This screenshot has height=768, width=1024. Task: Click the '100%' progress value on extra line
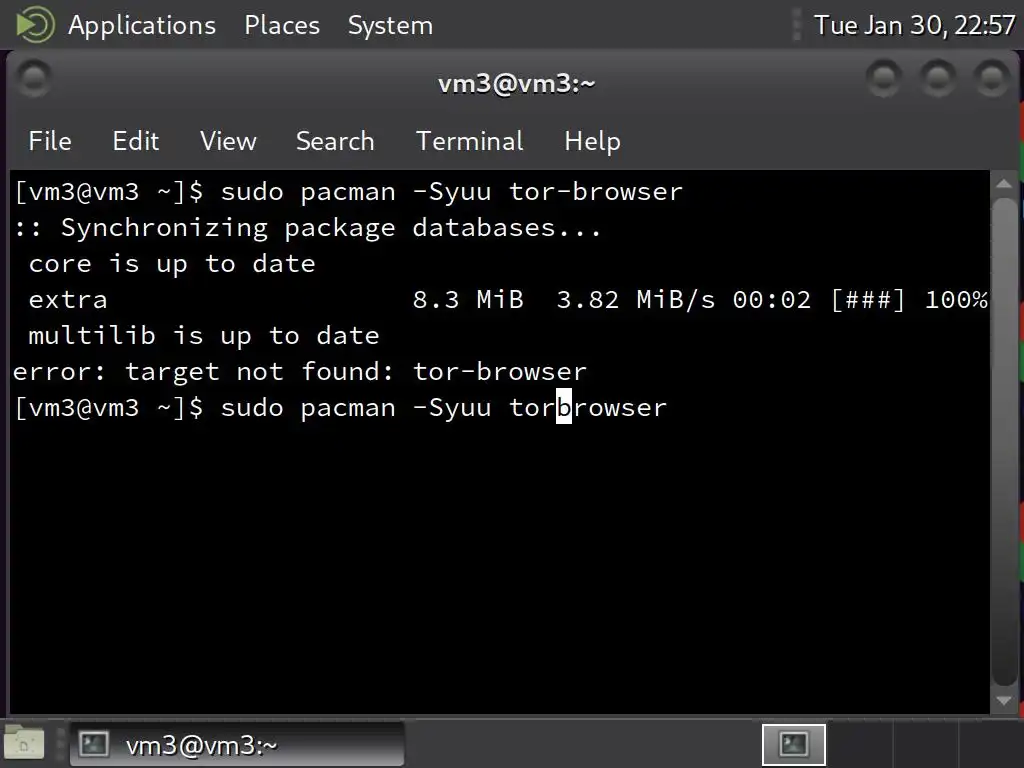(x=956, y=300)
